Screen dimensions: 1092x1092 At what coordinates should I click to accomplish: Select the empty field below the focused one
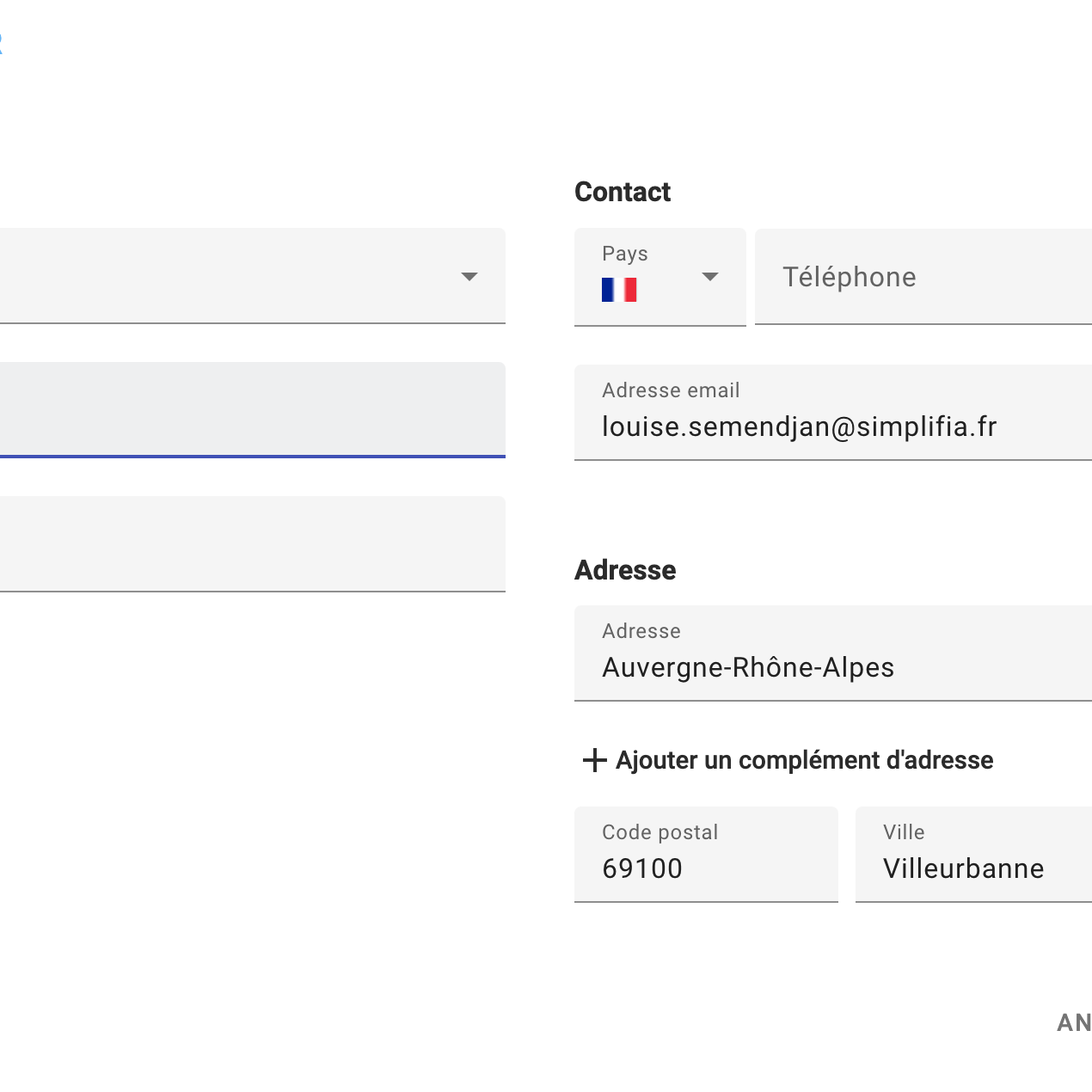(x=249, y=543)
